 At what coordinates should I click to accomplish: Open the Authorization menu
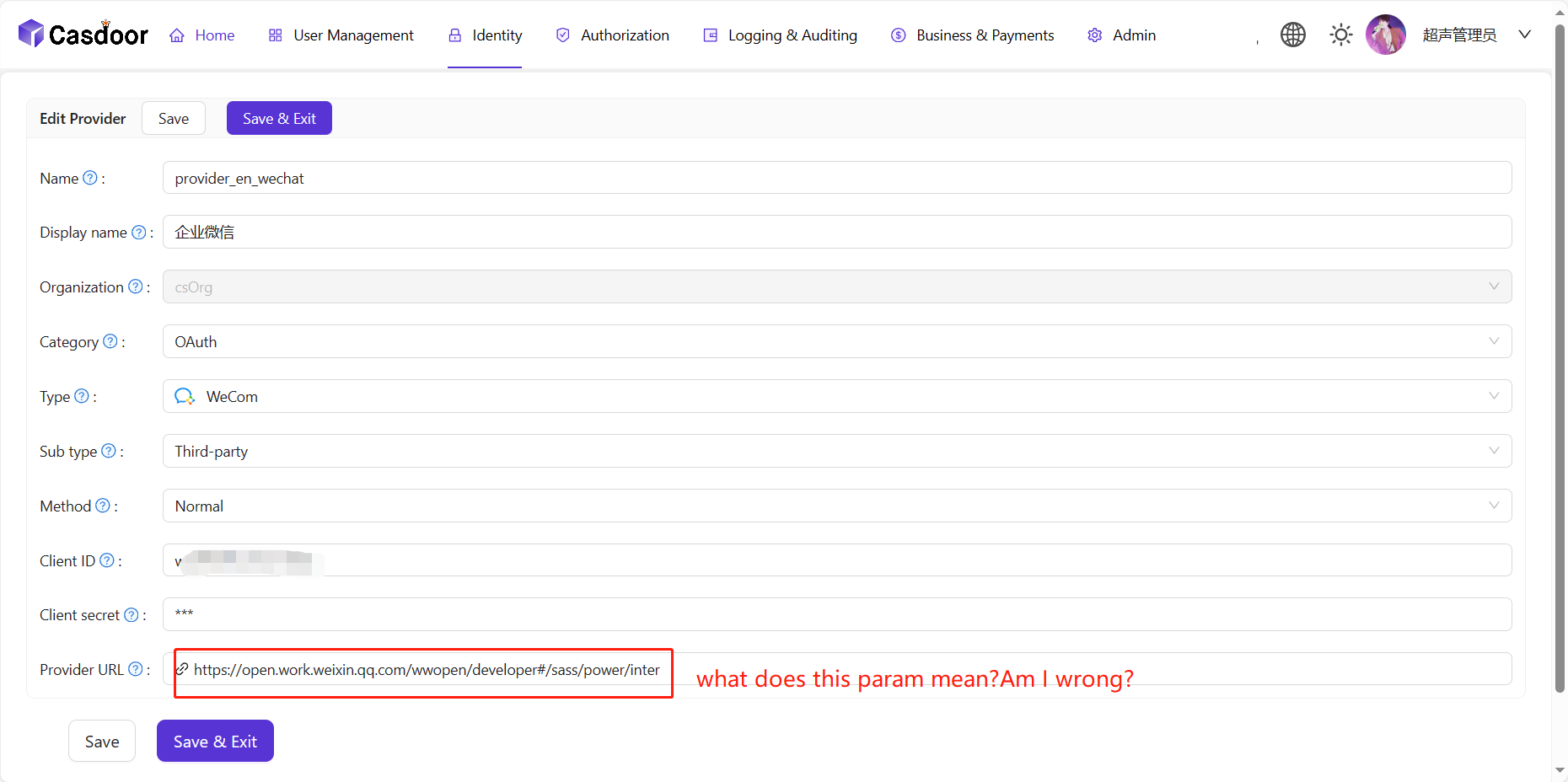click(613, 35)
